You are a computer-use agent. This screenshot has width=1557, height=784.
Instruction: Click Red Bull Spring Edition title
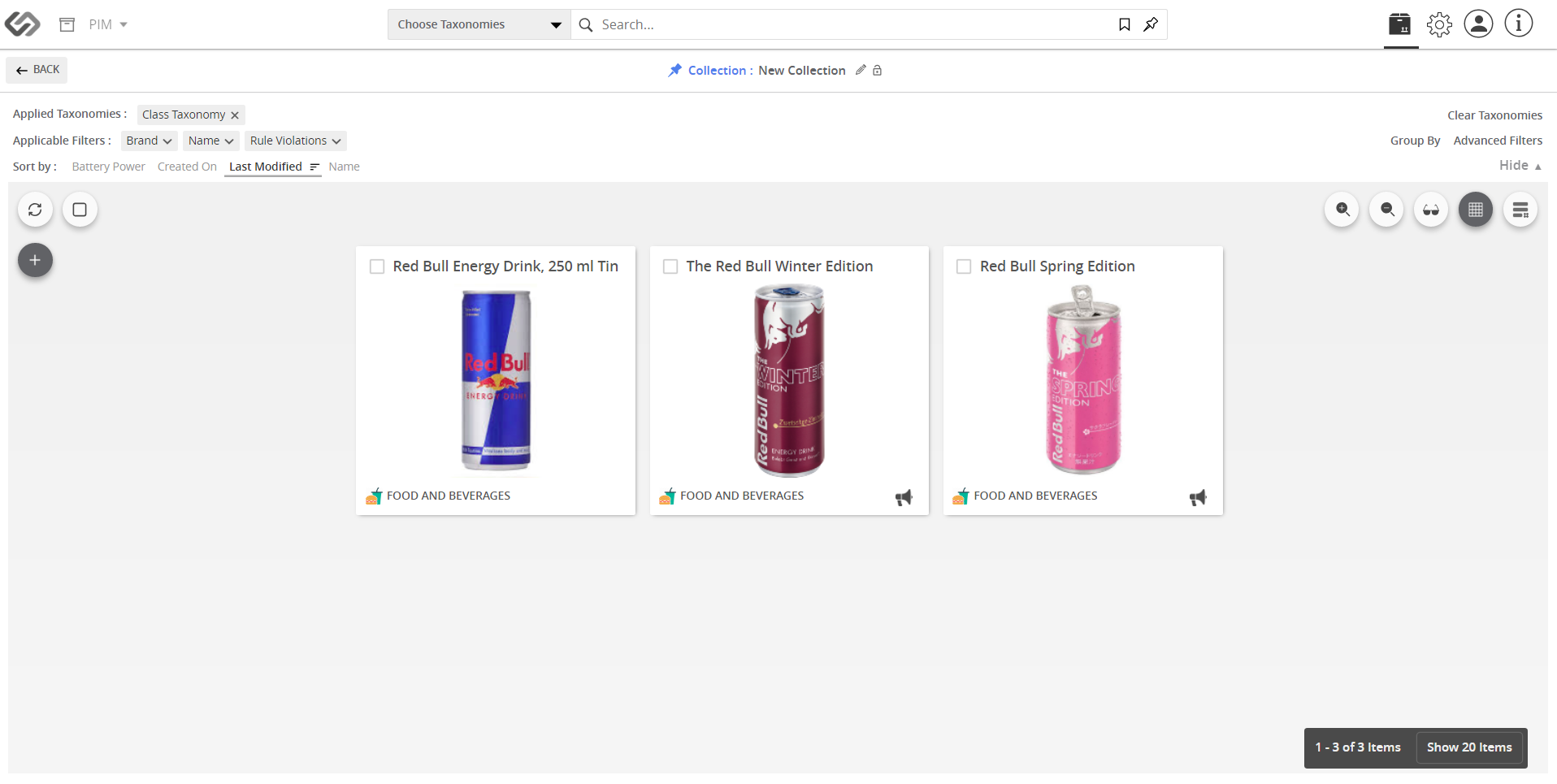click(1057, 266)
